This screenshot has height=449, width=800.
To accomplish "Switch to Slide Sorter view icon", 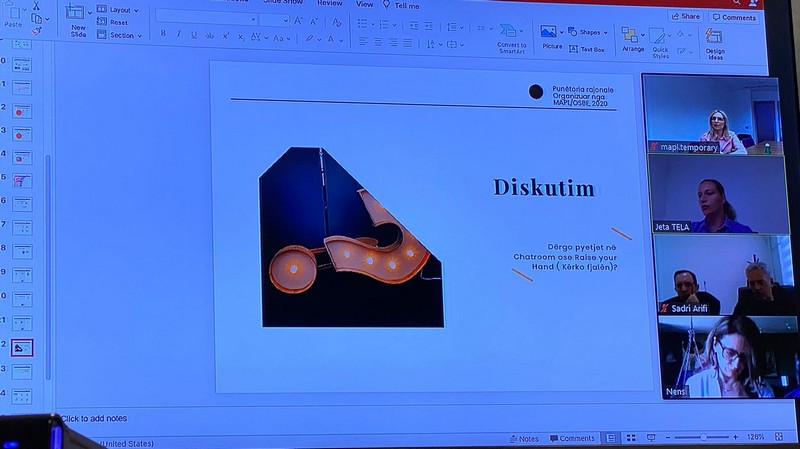I will (631, 438).
